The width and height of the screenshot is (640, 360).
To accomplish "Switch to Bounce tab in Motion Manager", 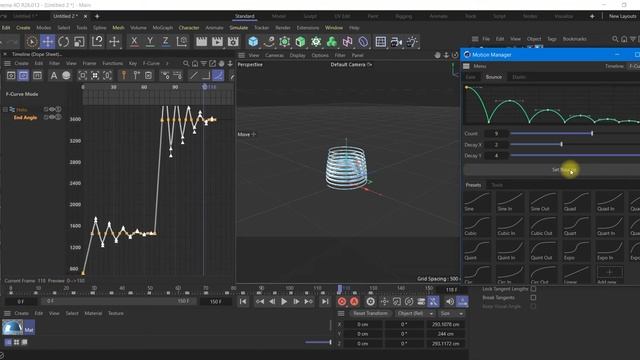I will [493, 77].
